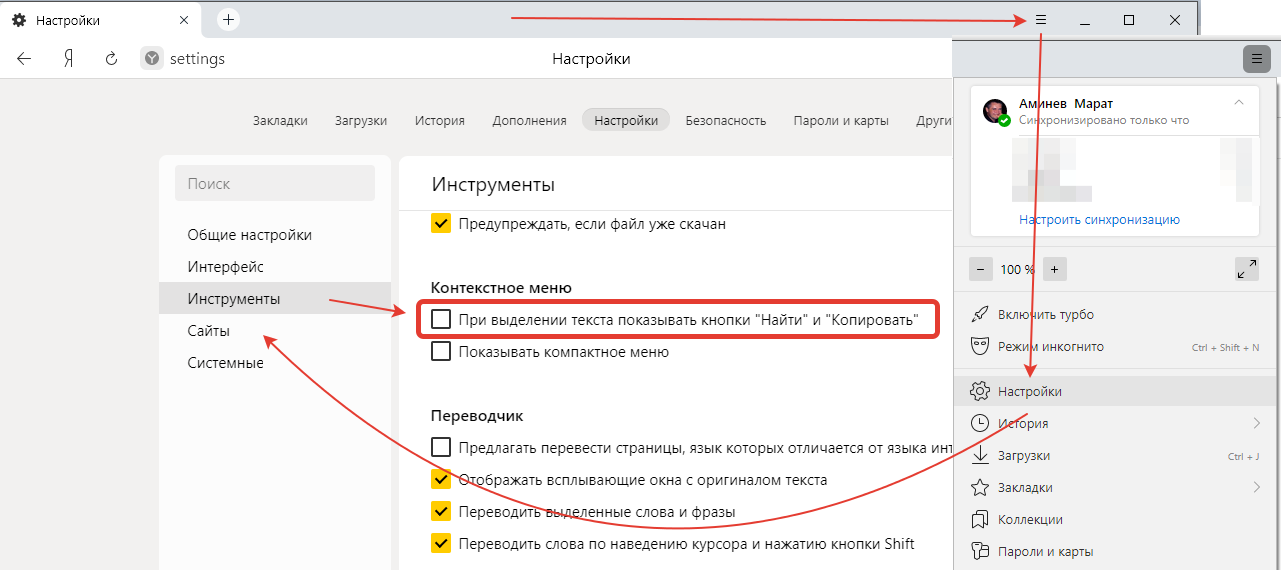
Task: Toggle Предупреждать, если файл уже скачан checkbox
Action: (441, 224)
